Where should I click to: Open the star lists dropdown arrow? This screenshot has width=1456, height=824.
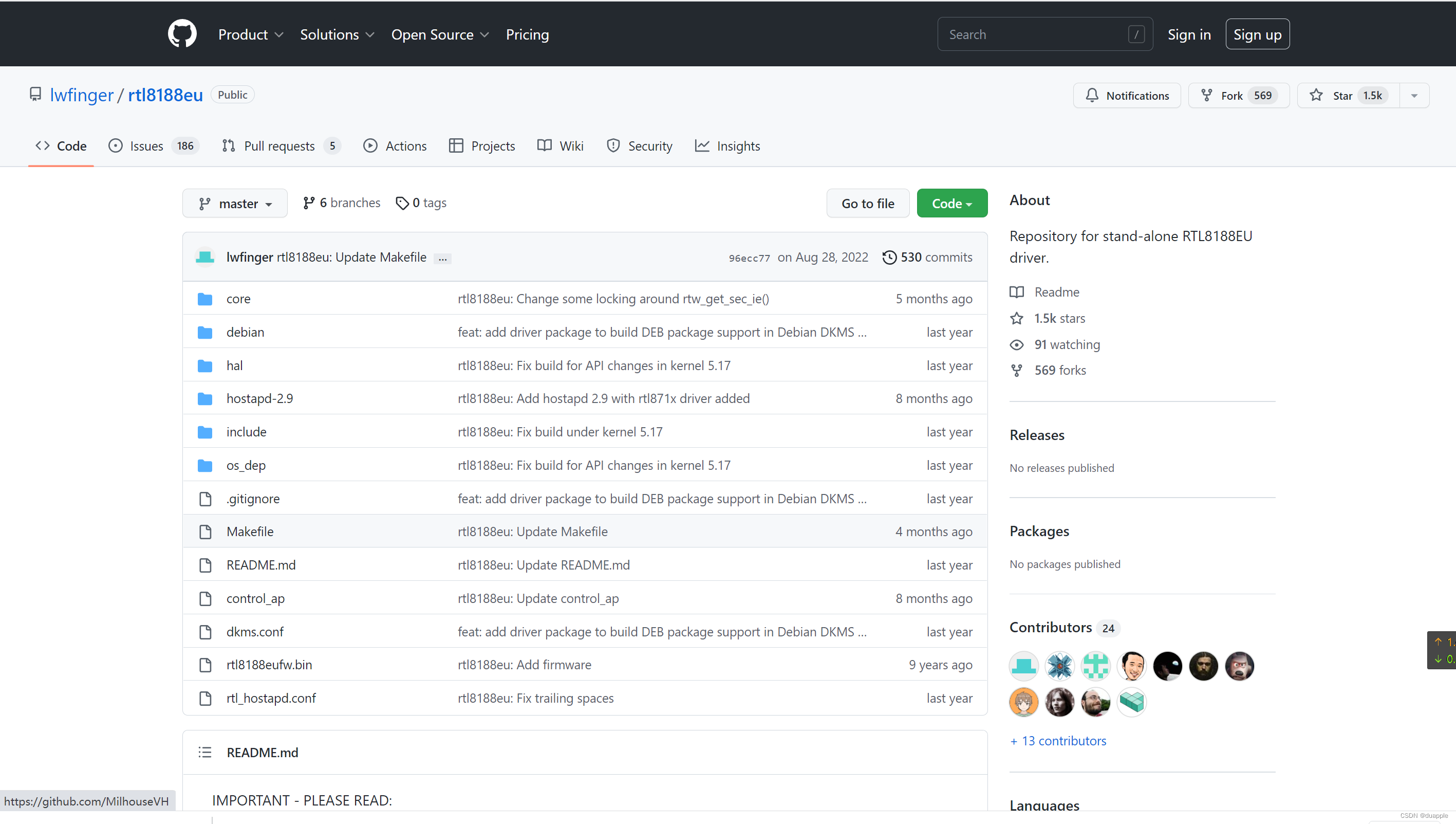pos(1413,95)
